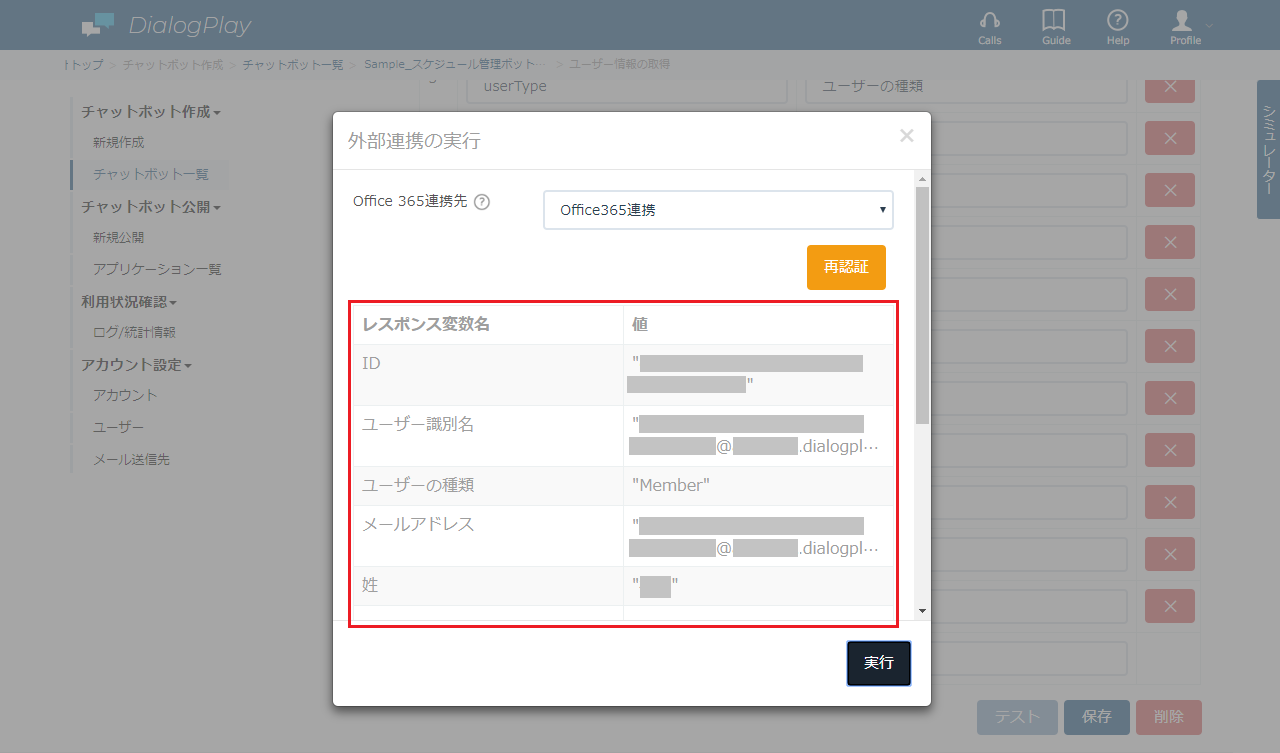Select アプリケーション一覧 in sidebar
Screen dimensions: 1280x753
157,270
